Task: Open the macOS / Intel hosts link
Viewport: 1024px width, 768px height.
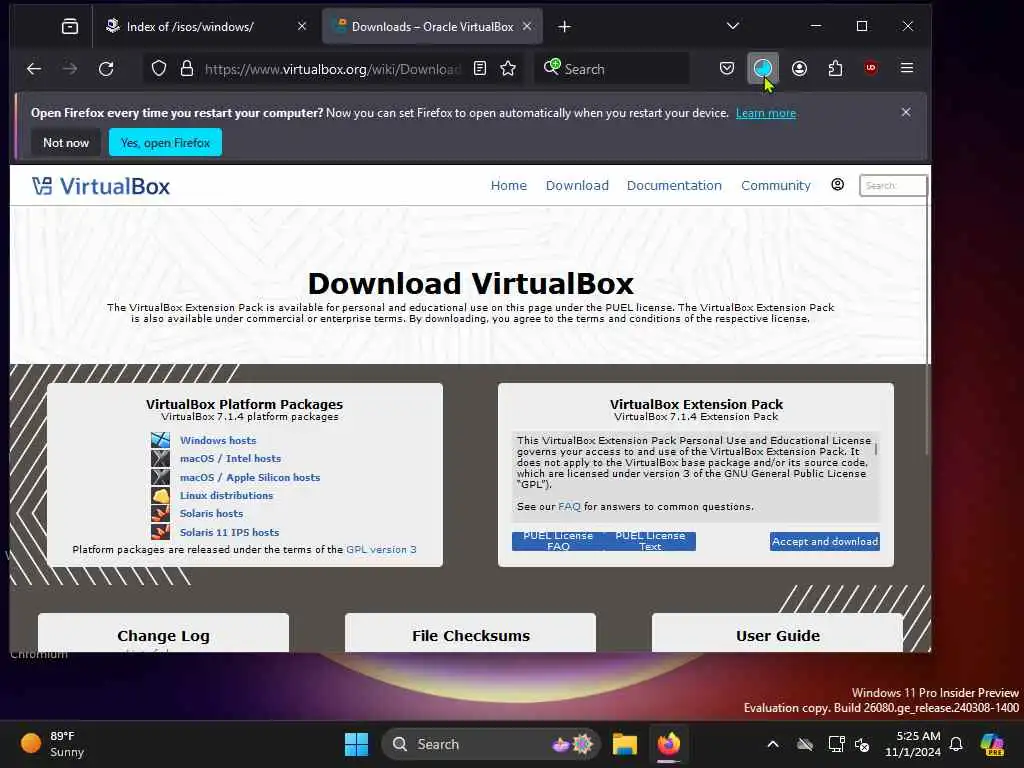Action: [231, 458]
